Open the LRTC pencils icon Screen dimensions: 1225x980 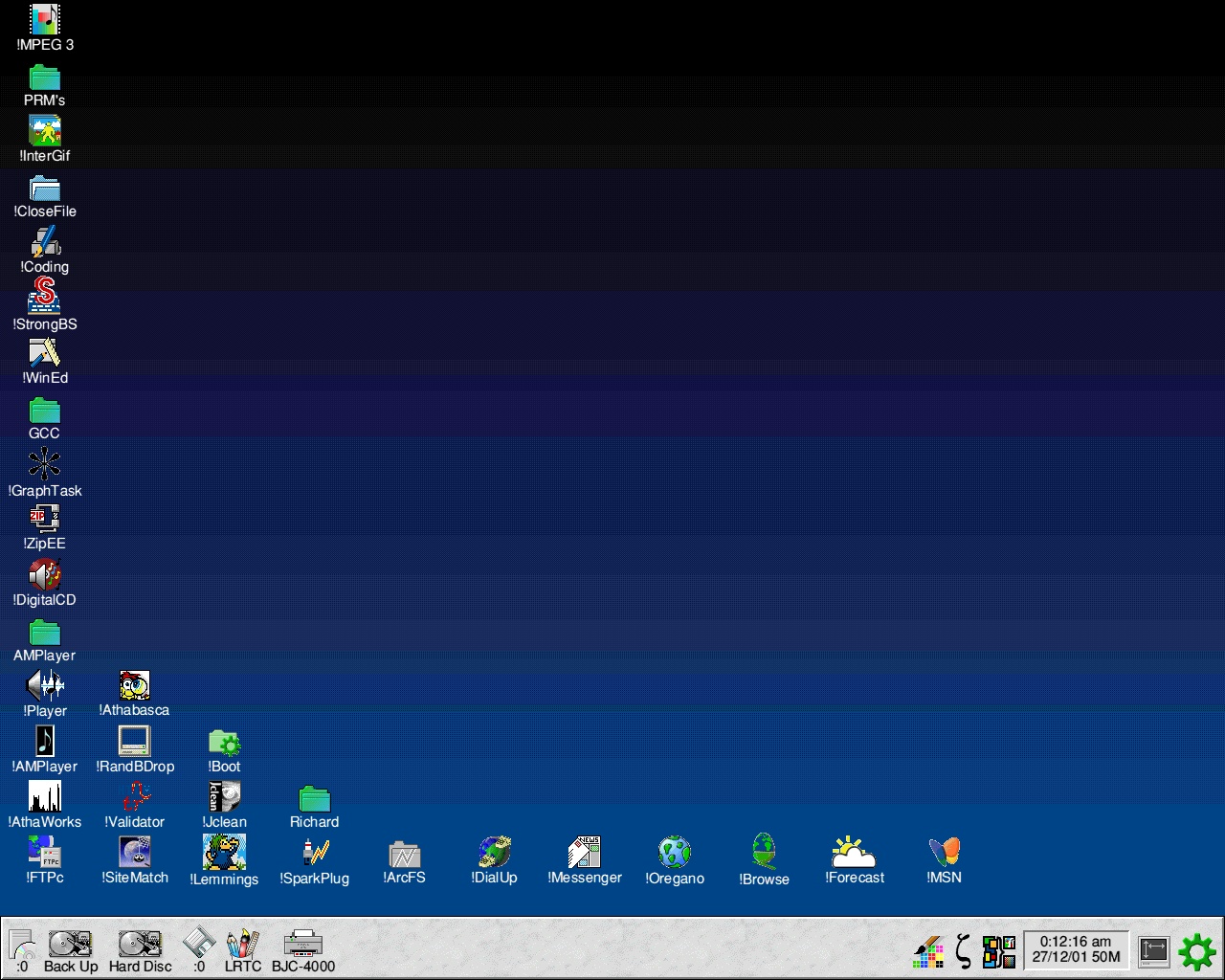coord(243,943)
